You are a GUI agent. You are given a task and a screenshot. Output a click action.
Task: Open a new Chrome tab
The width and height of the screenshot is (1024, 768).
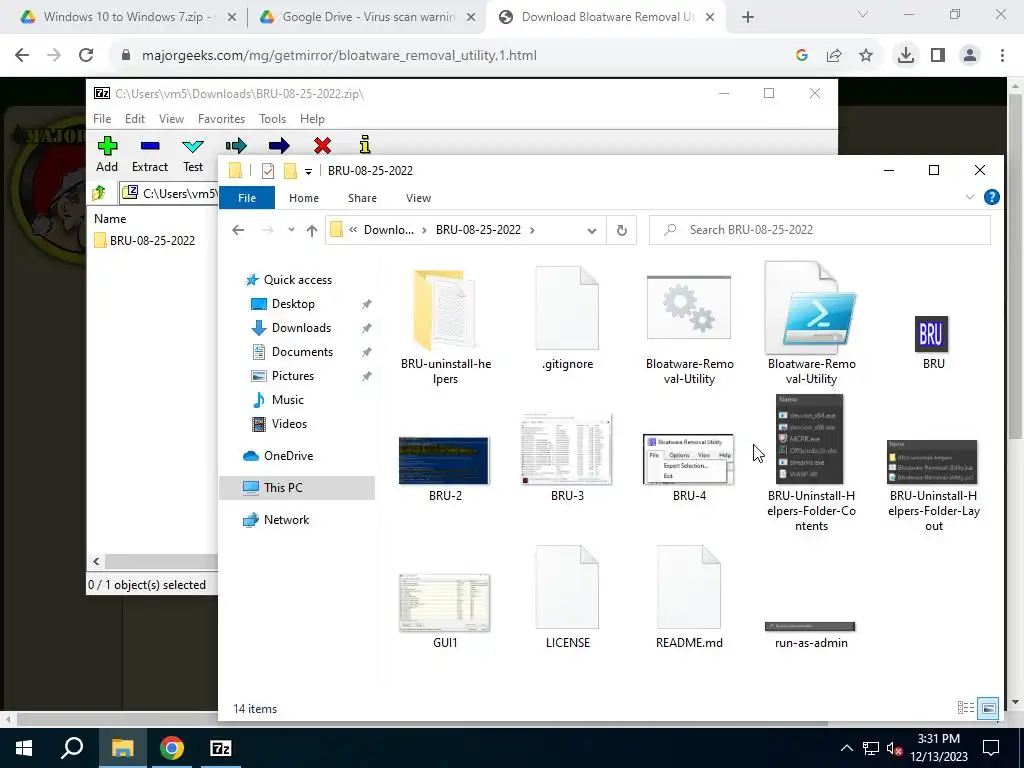click(x=748, y=18)
